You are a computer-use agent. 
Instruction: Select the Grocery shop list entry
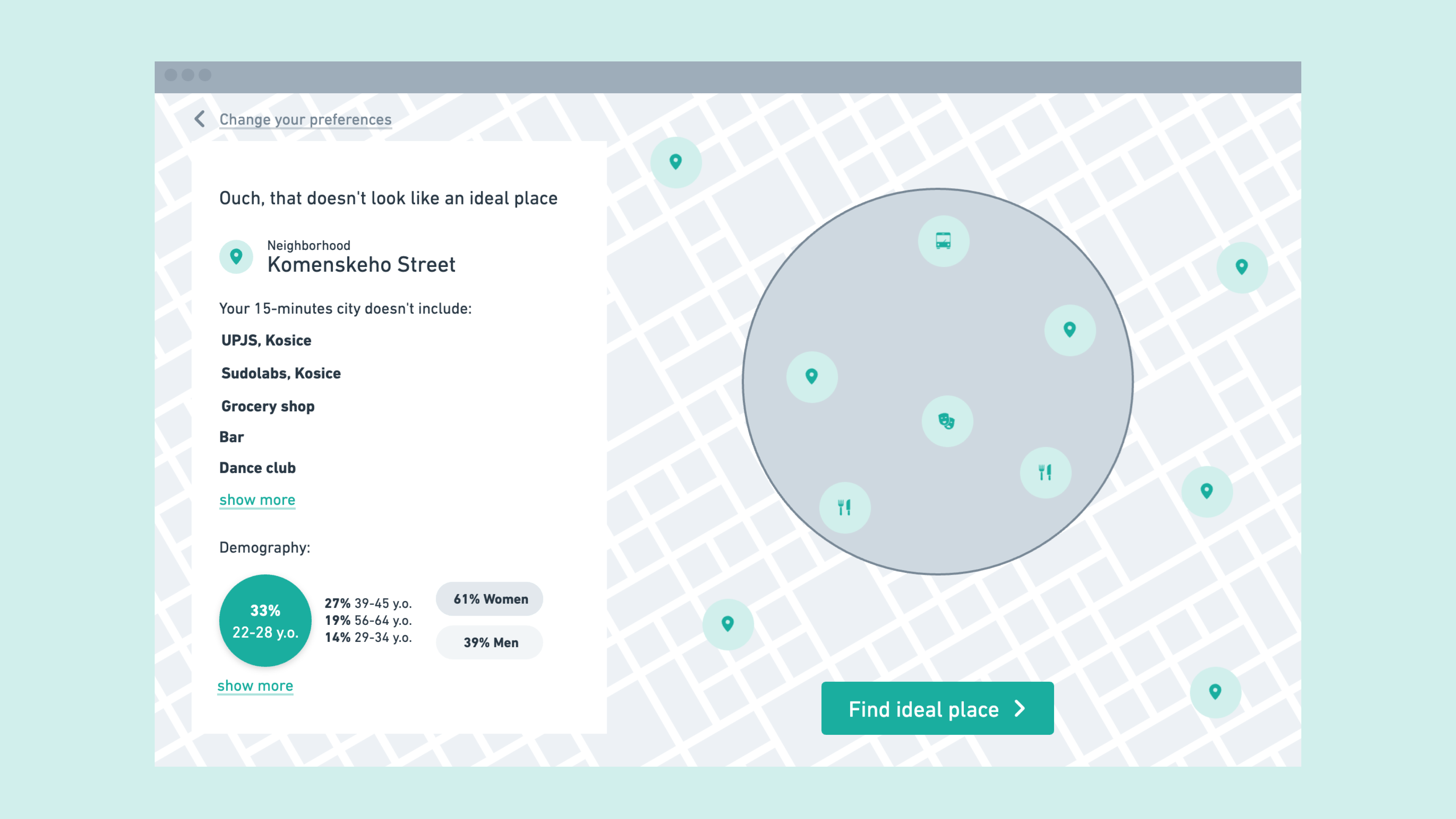click(268, 406)
